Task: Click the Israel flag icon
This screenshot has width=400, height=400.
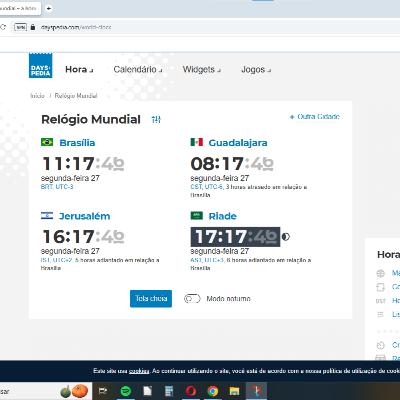Action: click(47, 215)
